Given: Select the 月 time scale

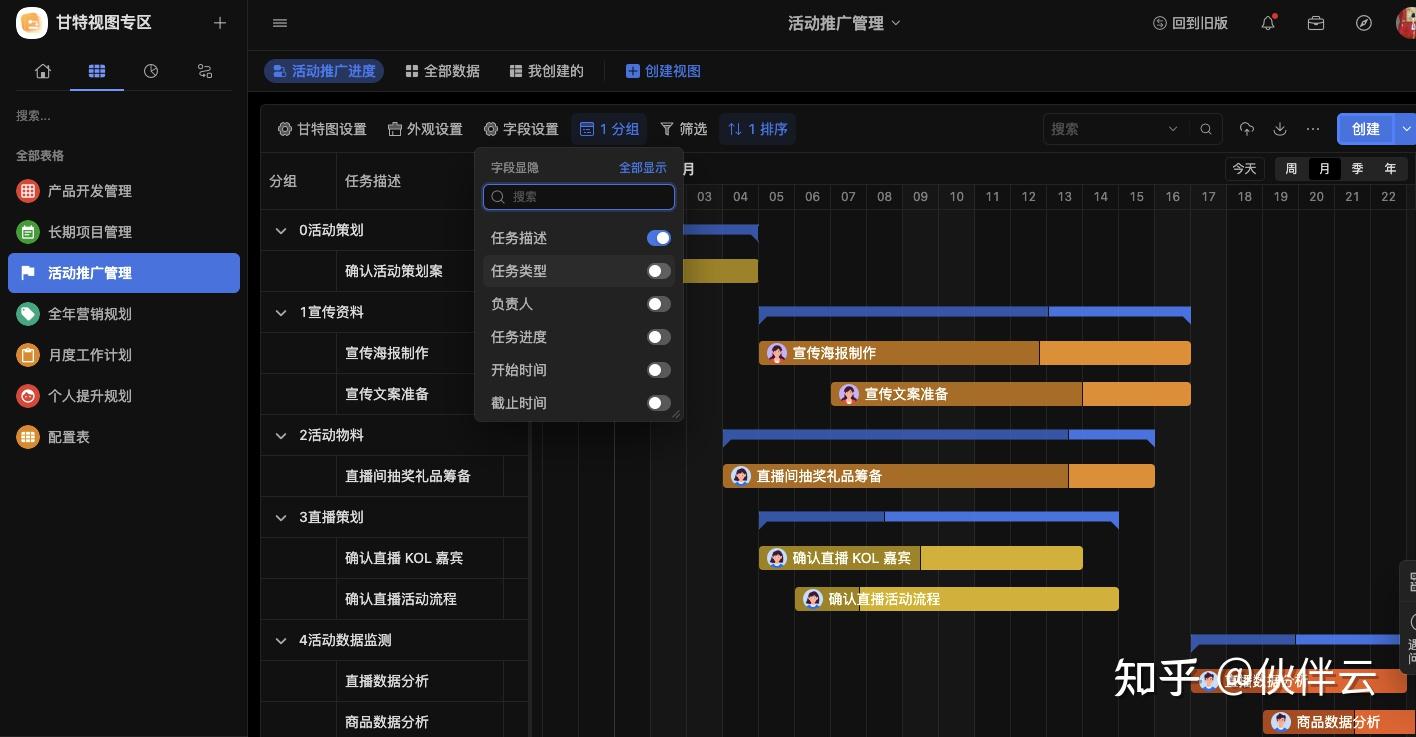Looking at the screenshot, I should [1324, 169].
